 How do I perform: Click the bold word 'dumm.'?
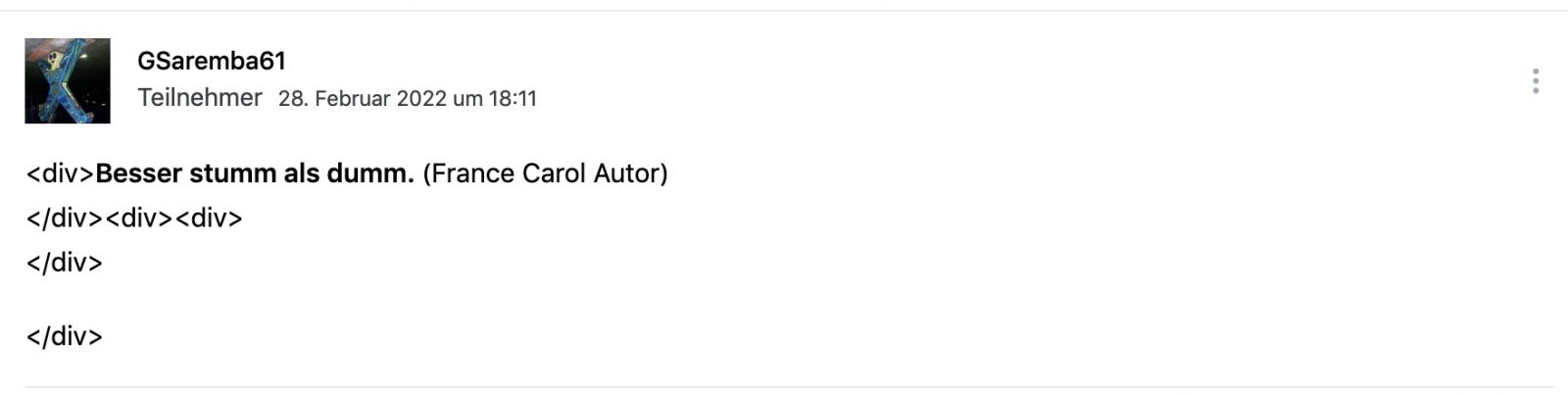pyautogui.click(x=375, y=173)
